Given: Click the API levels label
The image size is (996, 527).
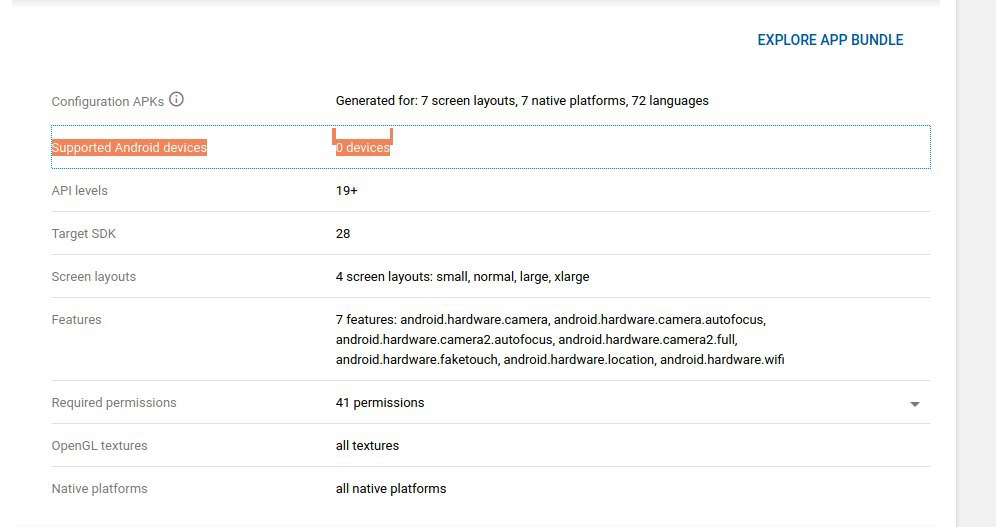Looking at the screenshot, I should tap(79, 191).
